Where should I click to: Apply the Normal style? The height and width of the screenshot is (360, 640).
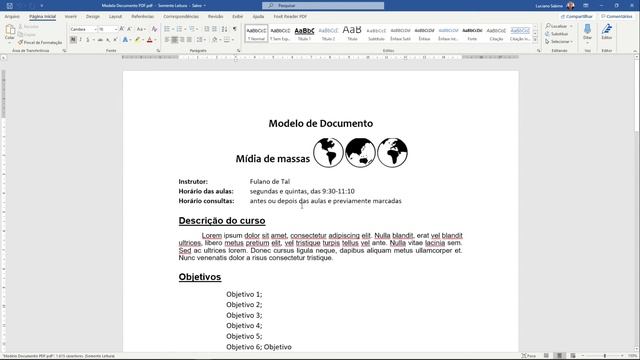[256, 33]
